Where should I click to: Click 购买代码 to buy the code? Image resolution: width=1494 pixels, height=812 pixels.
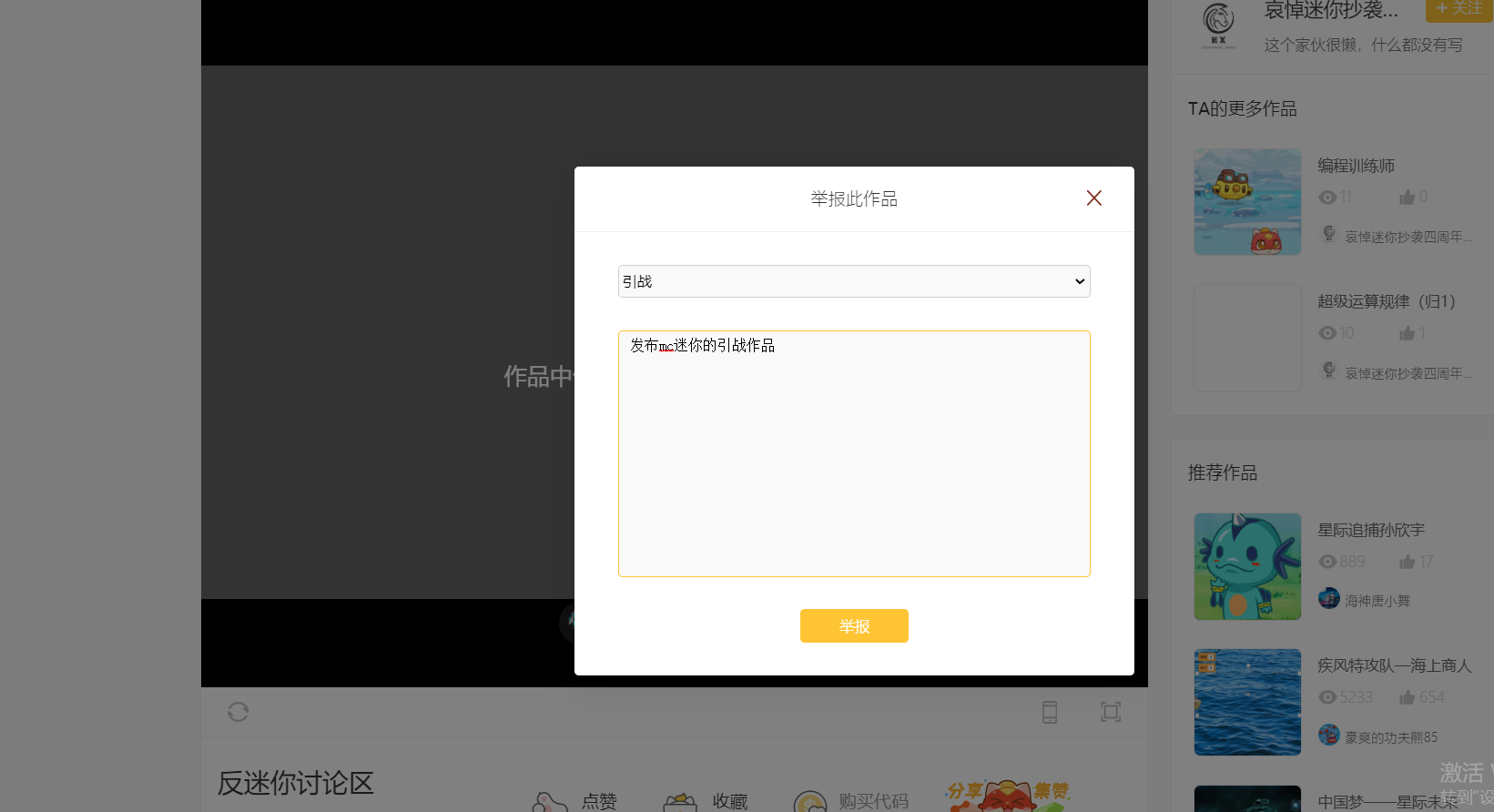(851, 801)
